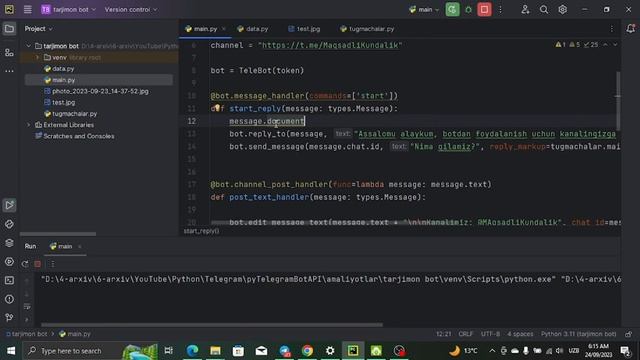The image size is (640, 360).
Task: Stop the running process with red button
Action: pos(484,9)
